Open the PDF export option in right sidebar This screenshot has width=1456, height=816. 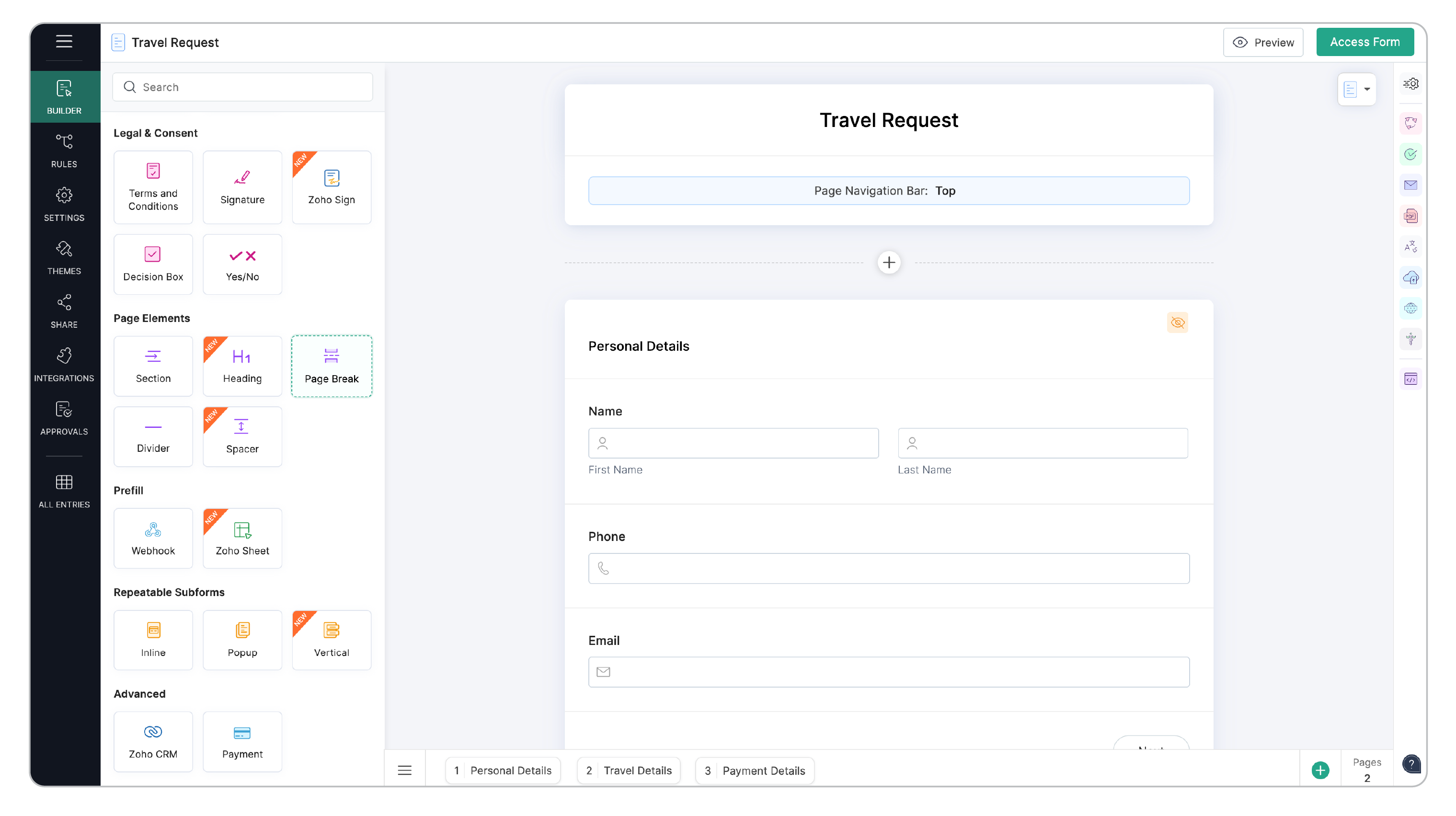tap(1411, 215)
